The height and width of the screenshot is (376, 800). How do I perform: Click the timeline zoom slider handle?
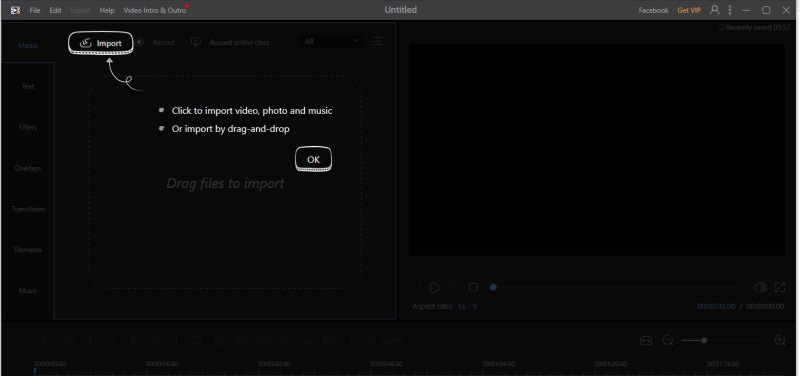coord(704,340)
